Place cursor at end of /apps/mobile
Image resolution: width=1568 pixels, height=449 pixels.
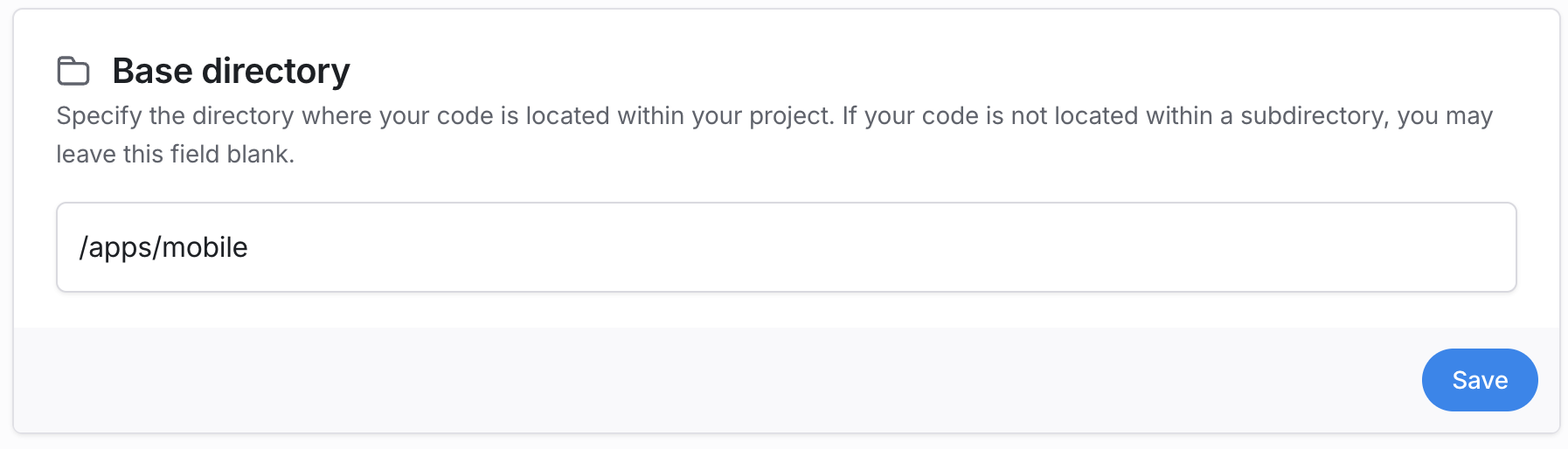[x=249, y=247]
